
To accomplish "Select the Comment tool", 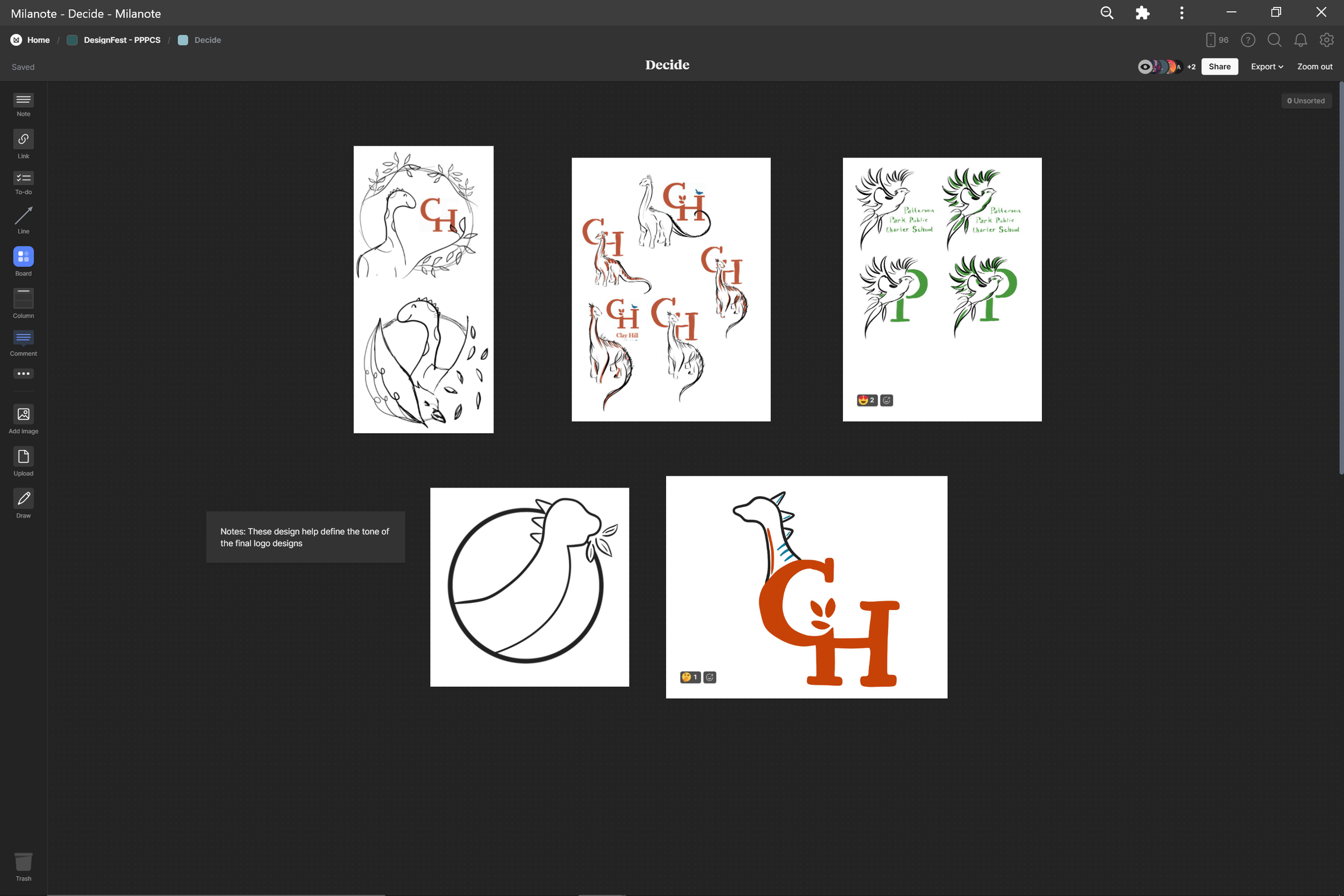I will (24, 343).
